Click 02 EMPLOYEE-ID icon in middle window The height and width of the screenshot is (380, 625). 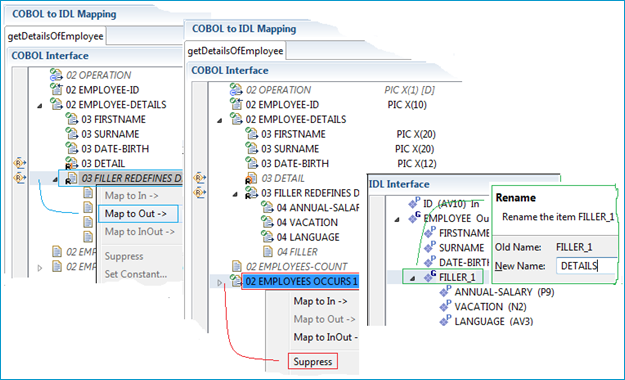tap(236, 104)
